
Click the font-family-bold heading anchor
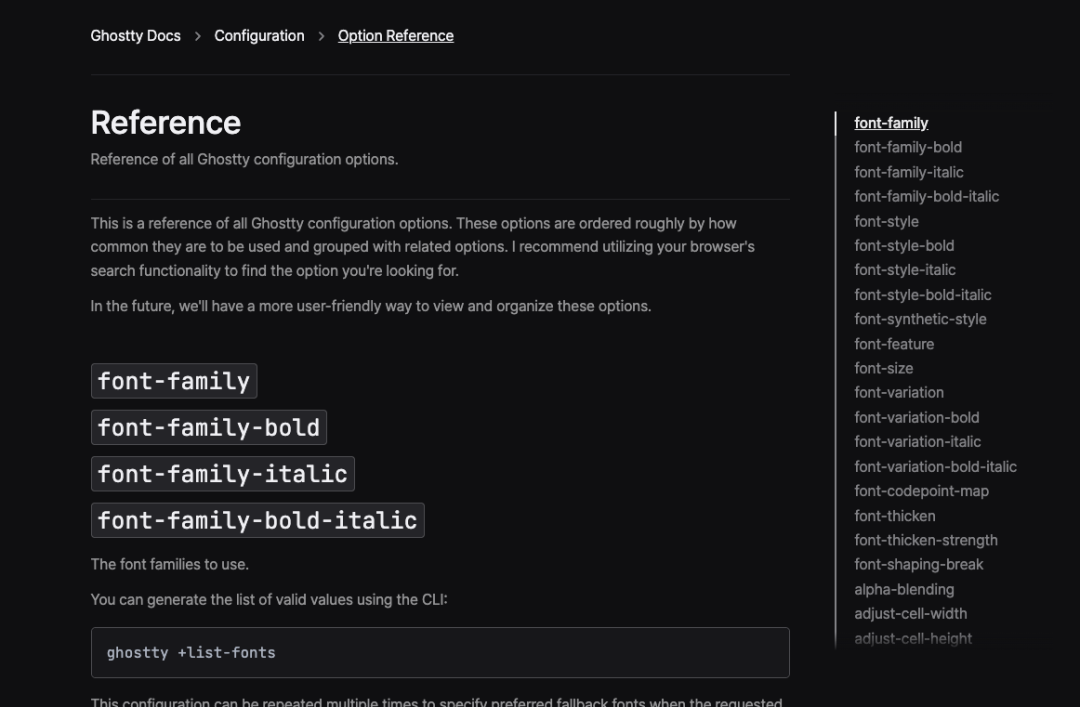(x=209, y=427)
